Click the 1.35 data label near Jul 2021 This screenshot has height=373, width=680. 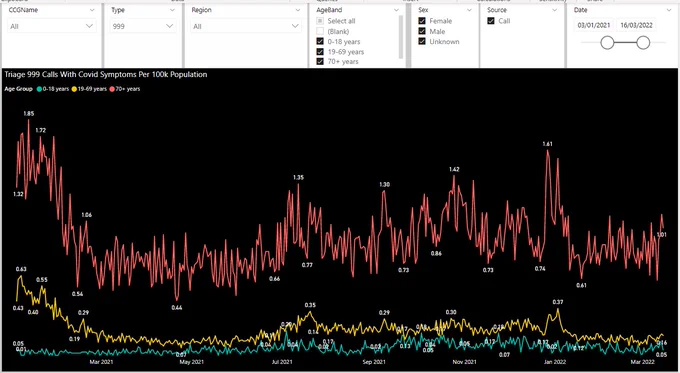coord(298,177)
